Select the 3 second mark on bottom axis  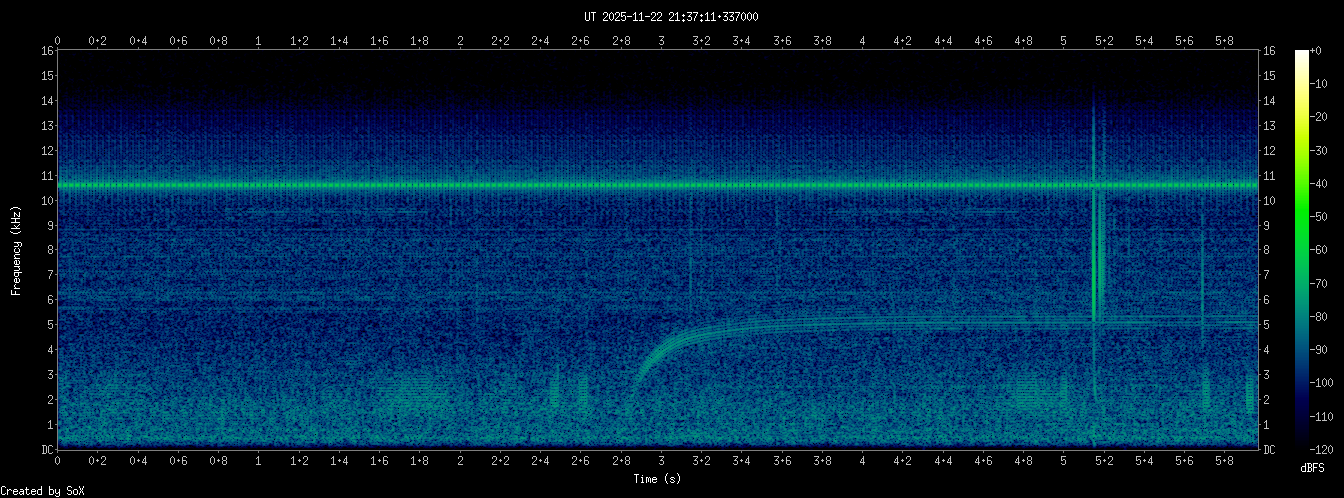click(661, 461)
